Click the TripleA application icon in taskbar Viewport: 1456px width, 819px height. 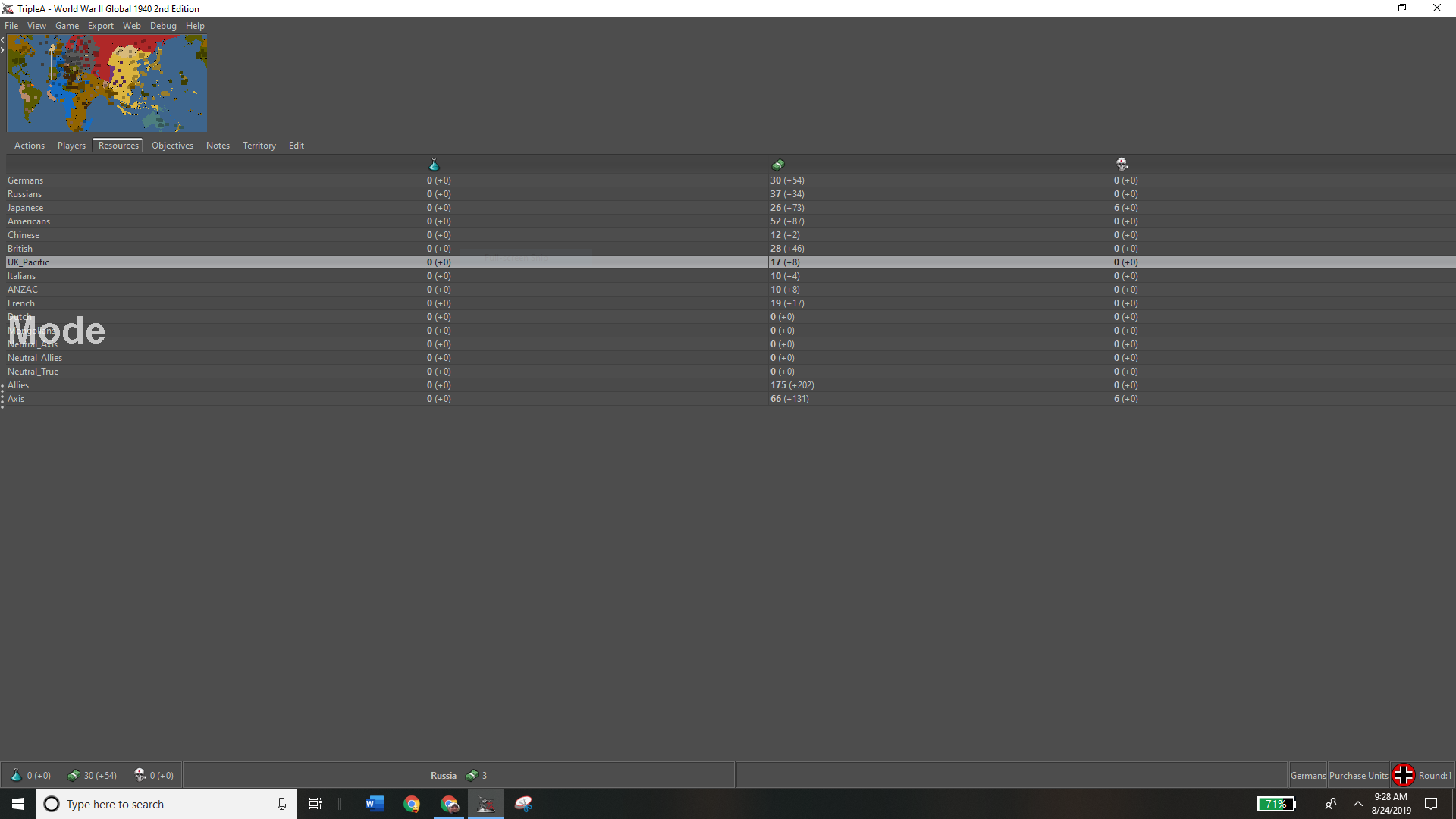click(x=485, y=803)
